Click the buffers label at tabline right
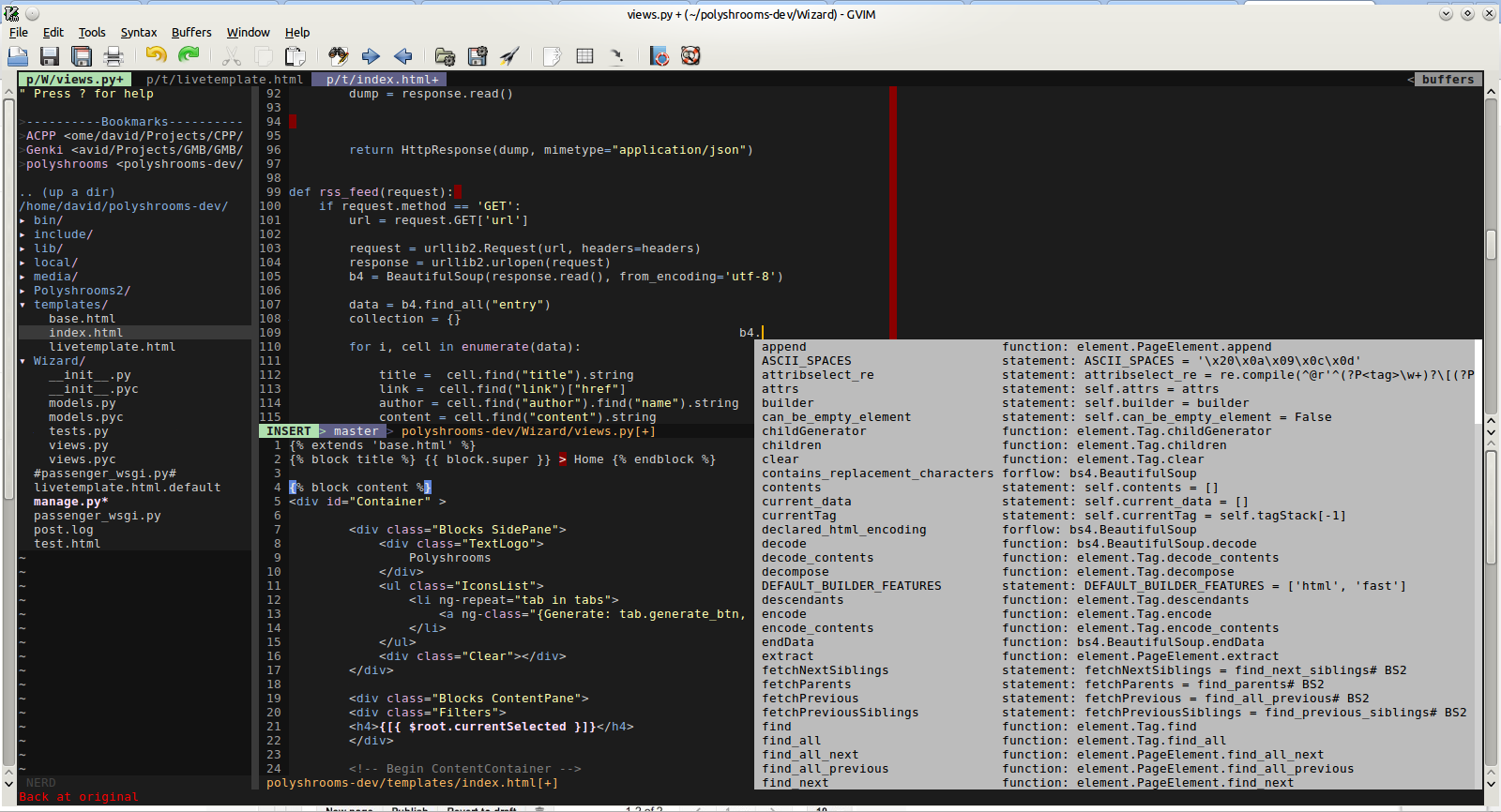Screen dimensions: 1501x812 [x=1448, y=80]
